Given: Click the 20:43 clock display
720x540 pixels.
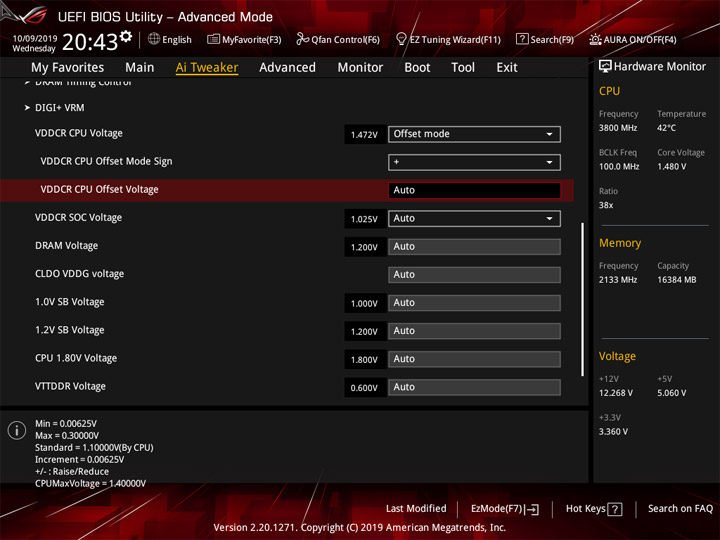Looking at the screenshot, I should (x=90, y=42).
